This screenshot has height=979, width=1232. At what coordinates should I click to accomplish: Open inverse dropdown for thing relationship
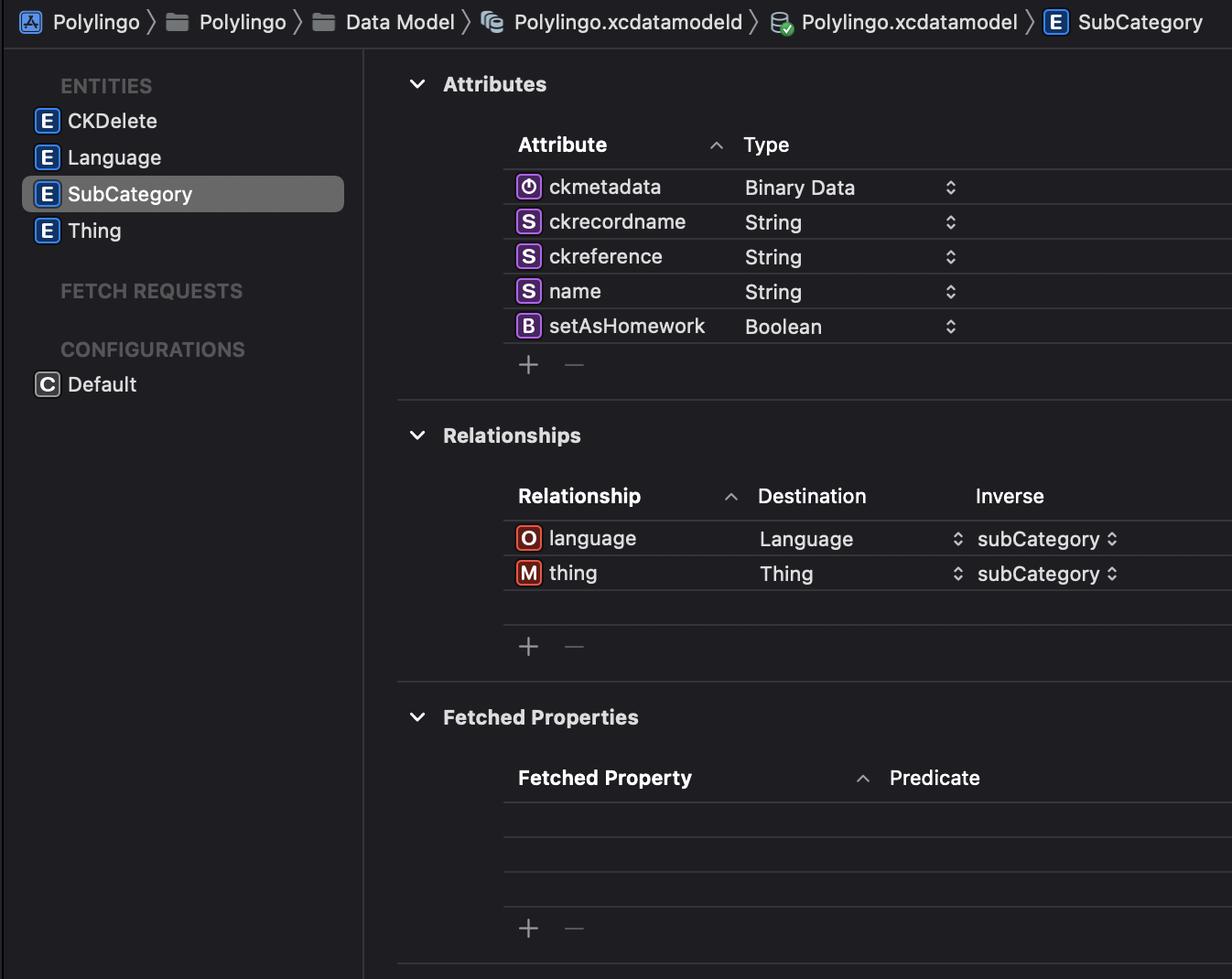point(1112,574)
